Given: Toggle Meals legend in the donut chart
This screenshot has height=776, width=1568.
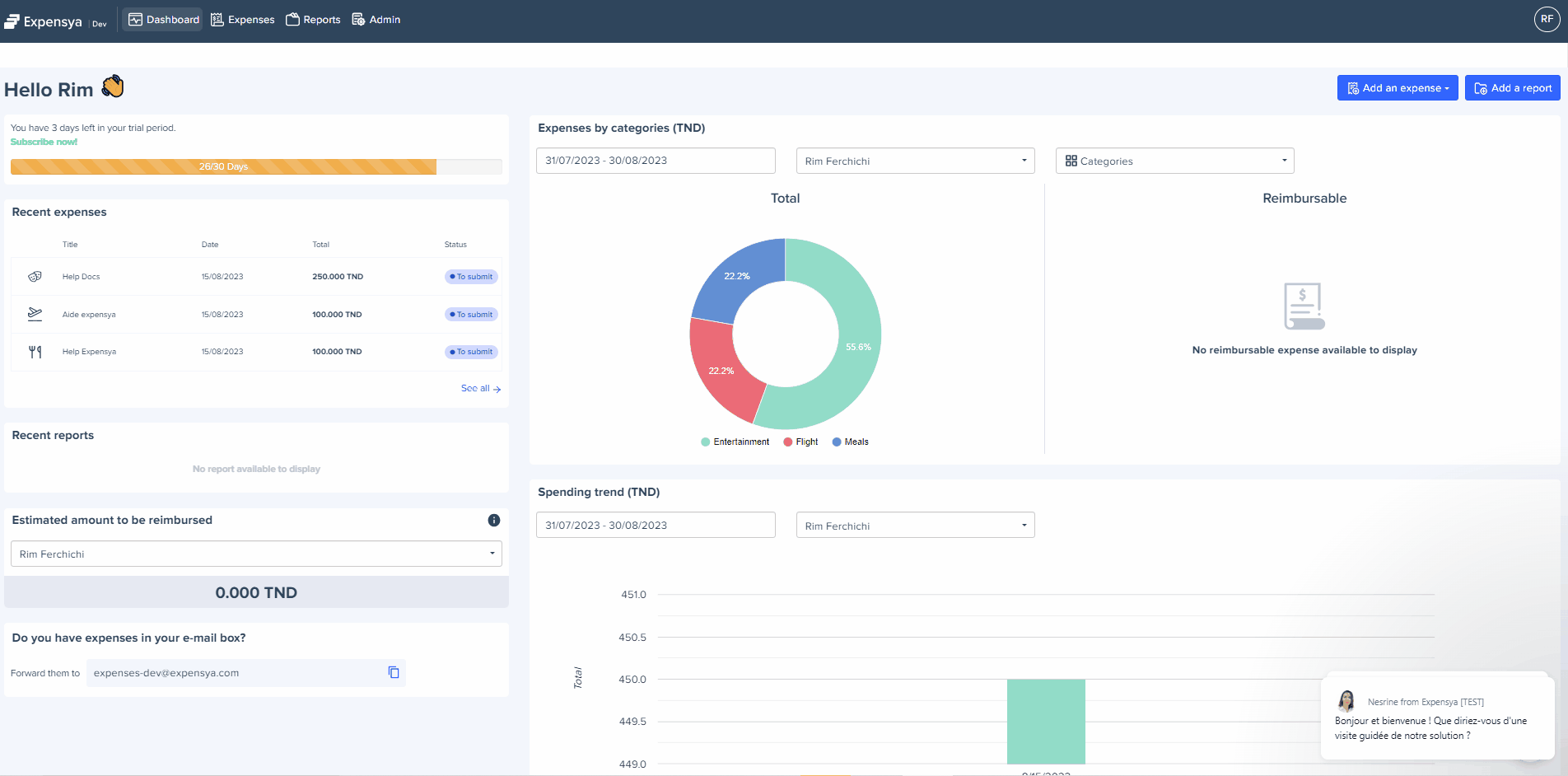Looking at the screenshot, I should click(x=851, y=442).
